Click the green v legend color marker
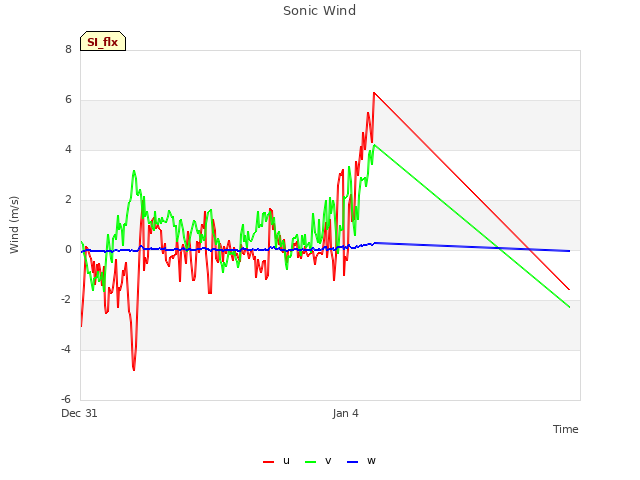The image size is (640, 480). 310,462
